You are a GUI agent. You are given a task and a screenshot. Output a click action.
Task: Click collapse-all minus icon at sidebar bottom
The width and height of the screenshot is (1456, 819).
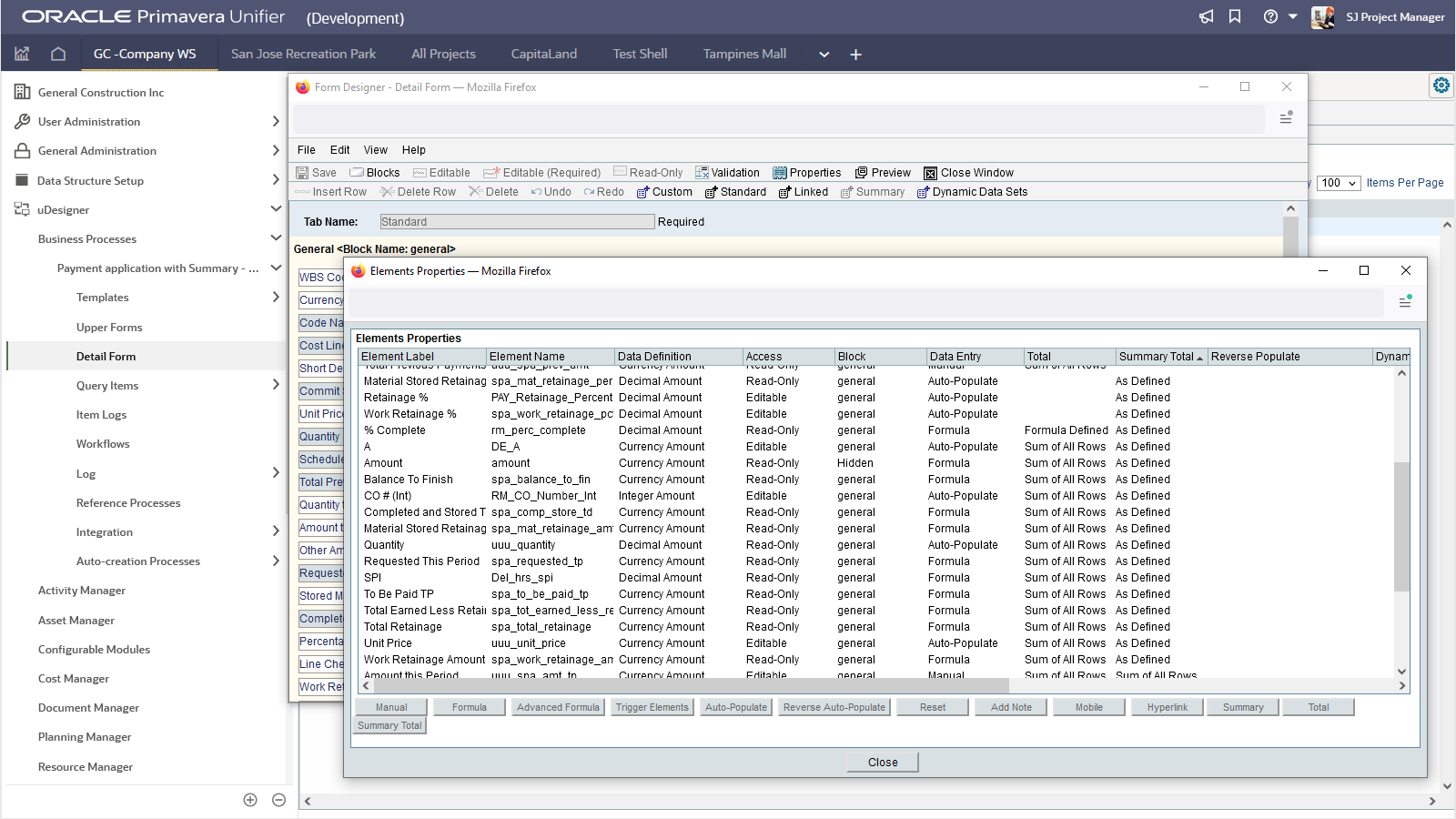coord(279,800)
